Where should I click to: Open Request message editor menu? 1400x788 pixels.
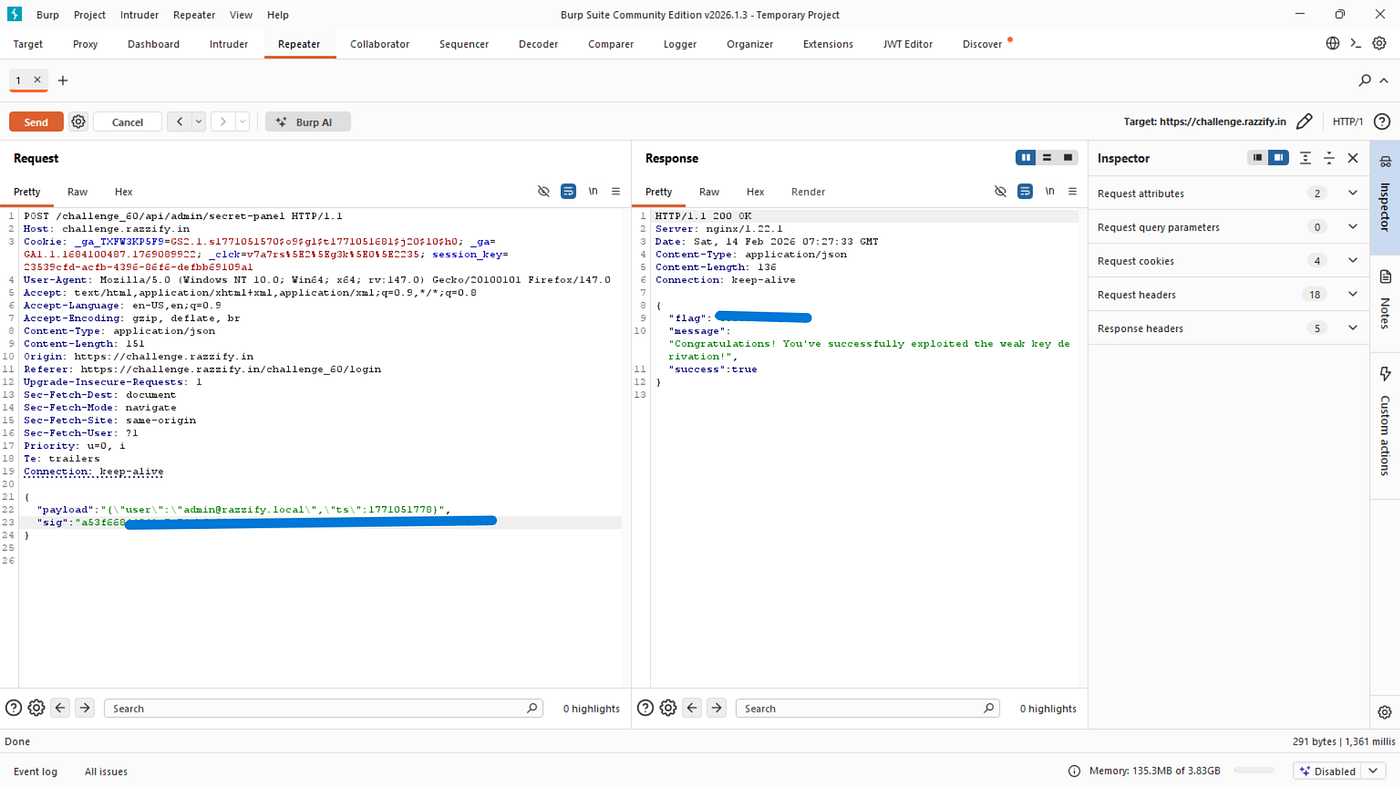pyautogui.click(x=616, y=191)
